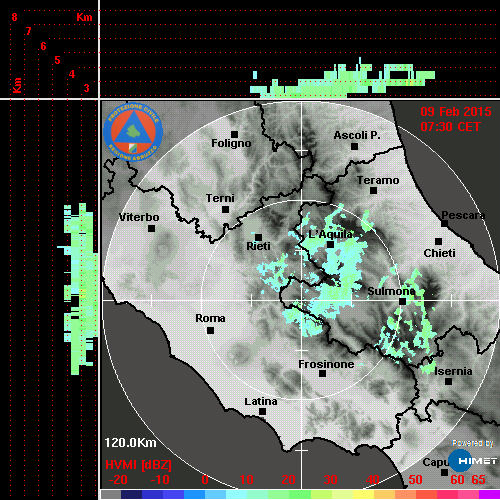Click the yellow swatch in the color bar
500x500 pixels.
(363, 494)
